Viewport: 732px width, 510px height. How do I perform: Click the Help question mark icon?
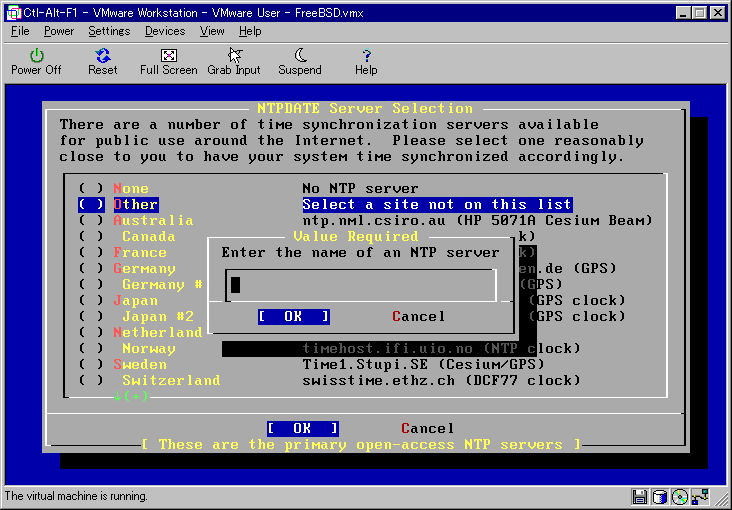tap(366, 56)
